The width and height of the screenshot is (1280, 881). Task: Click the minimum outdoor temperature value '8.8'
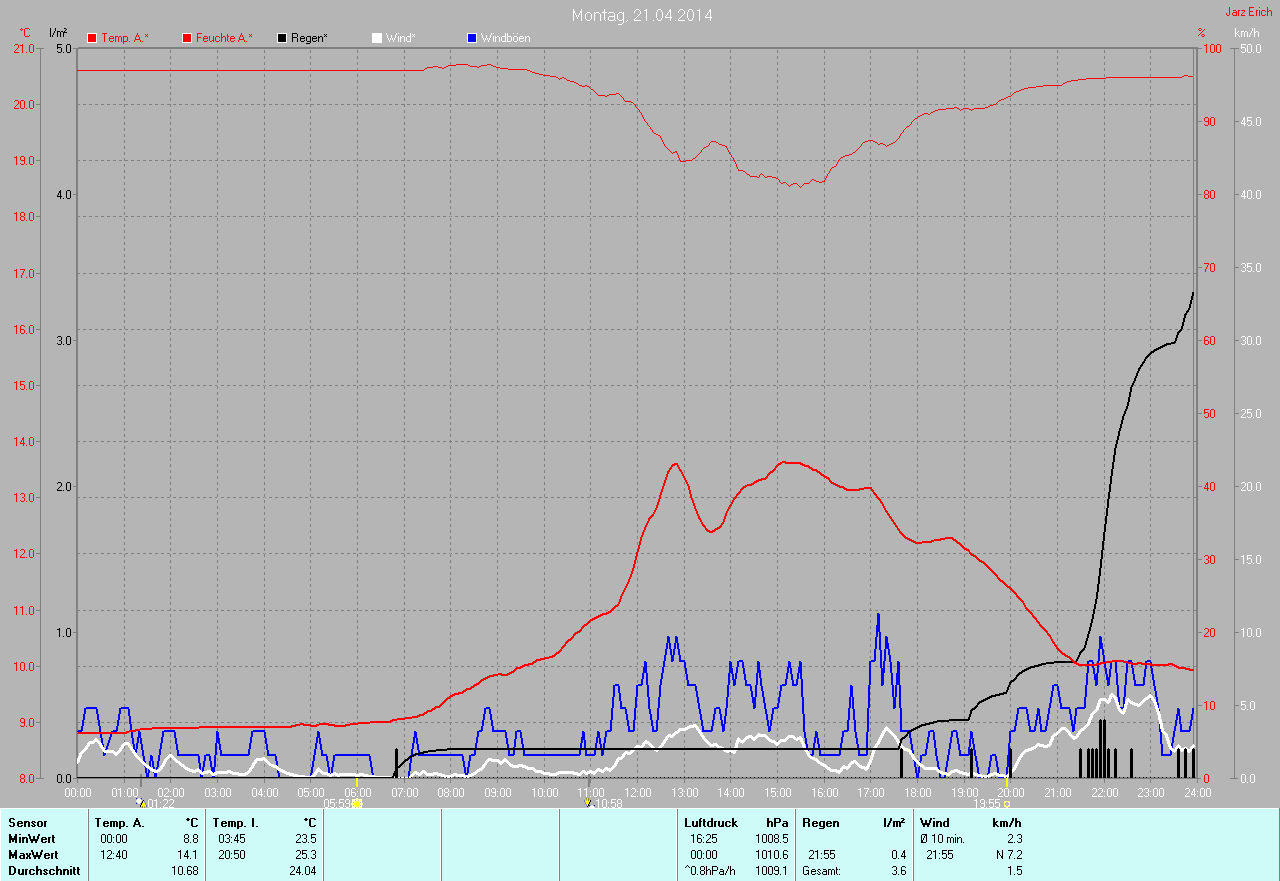click(190, 839)
